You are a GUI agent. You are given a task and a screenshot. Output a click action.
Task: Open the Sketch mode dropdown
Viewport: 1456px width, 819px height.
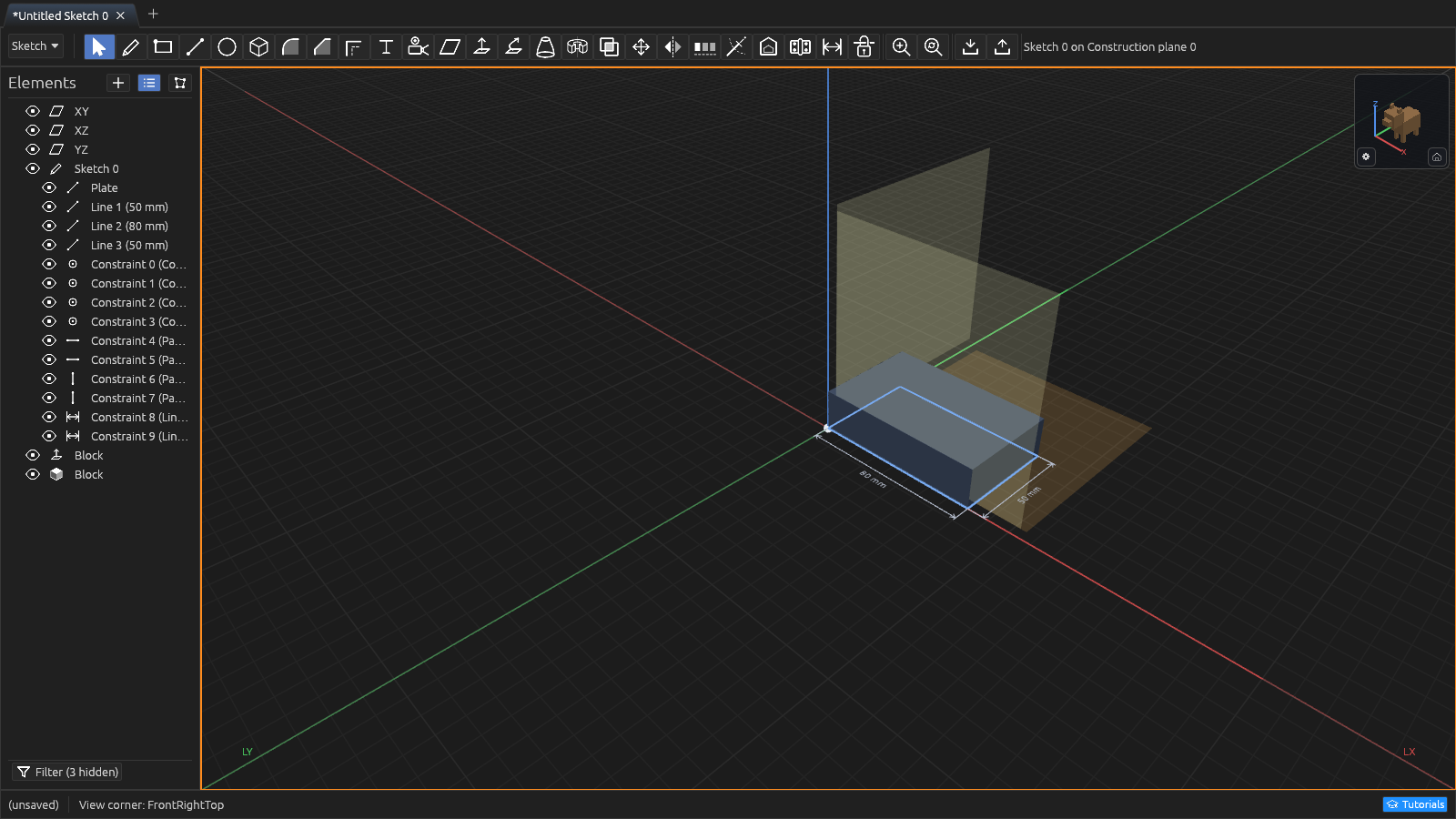[35, 45]
